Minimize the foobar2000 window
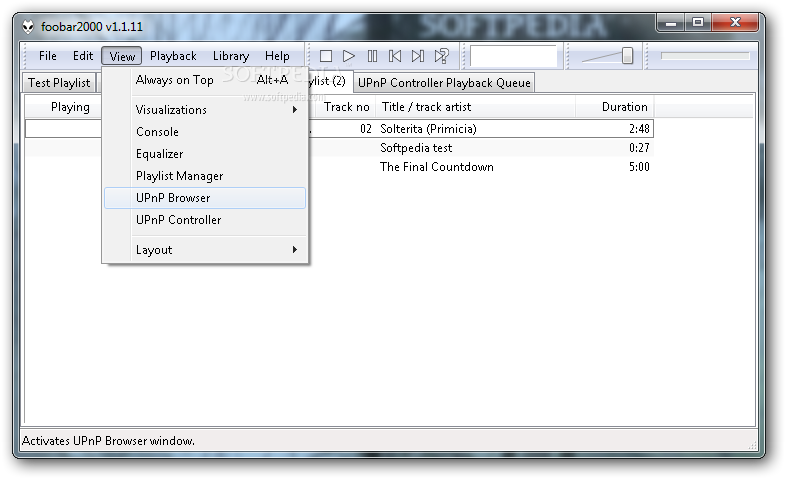The image size is (786, 479). 671,23
